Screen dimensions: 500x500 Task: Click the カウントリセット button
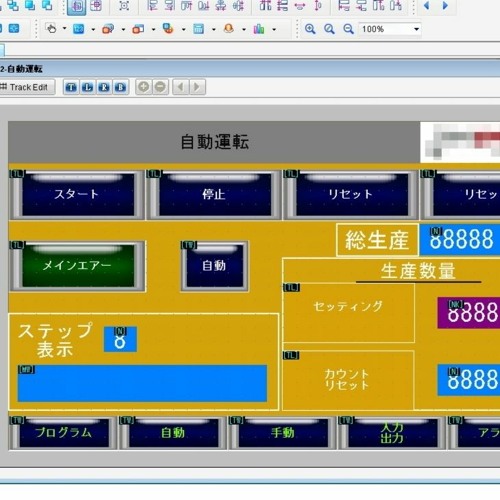pos(348,380)
